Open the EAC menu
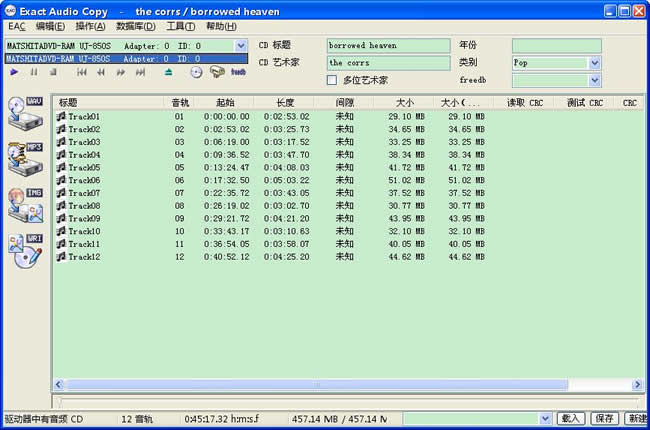This screenshot has width=650, height=430. point(17,27)
